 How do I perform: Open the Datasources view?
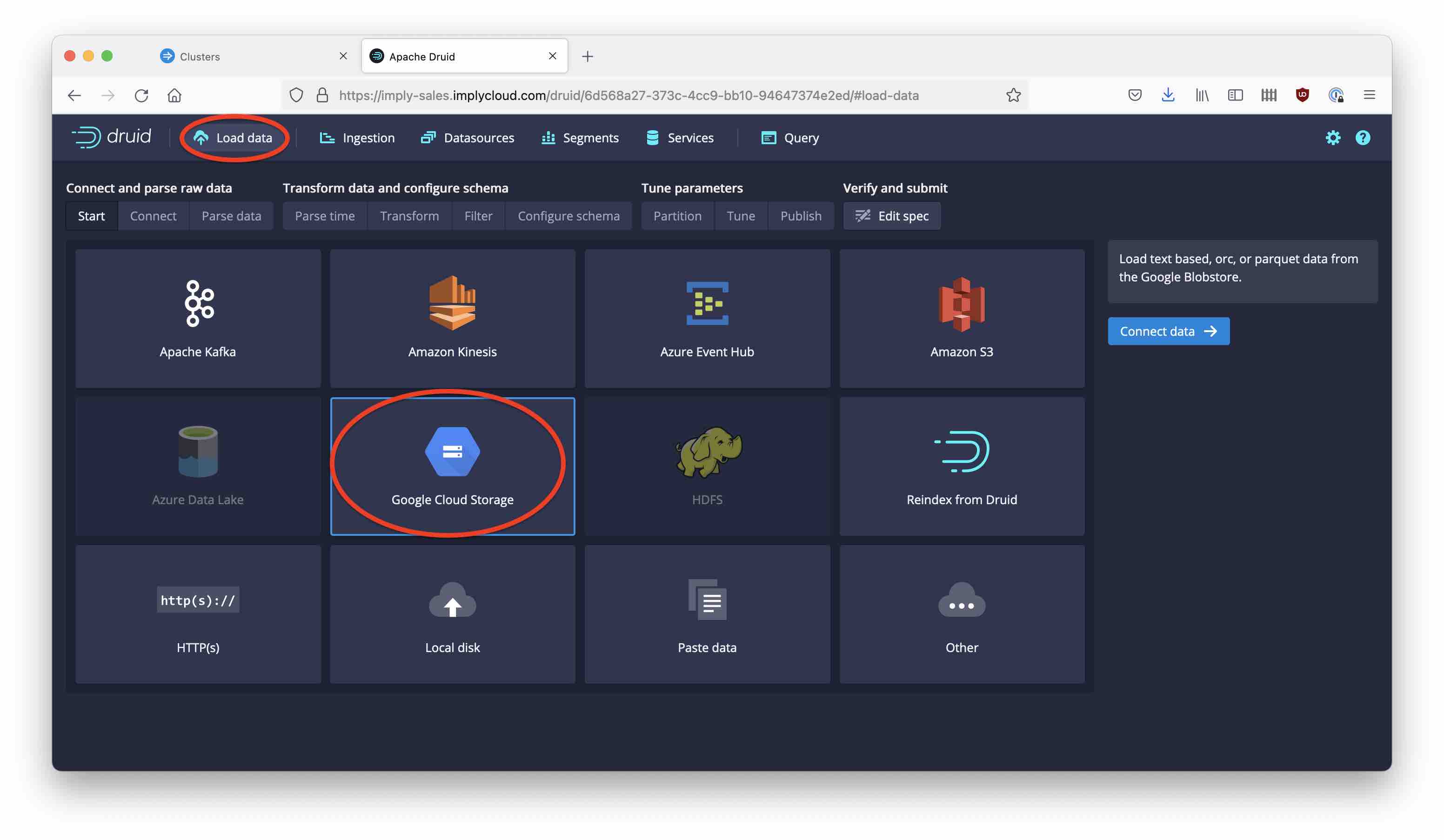click(x=468, y=138)
